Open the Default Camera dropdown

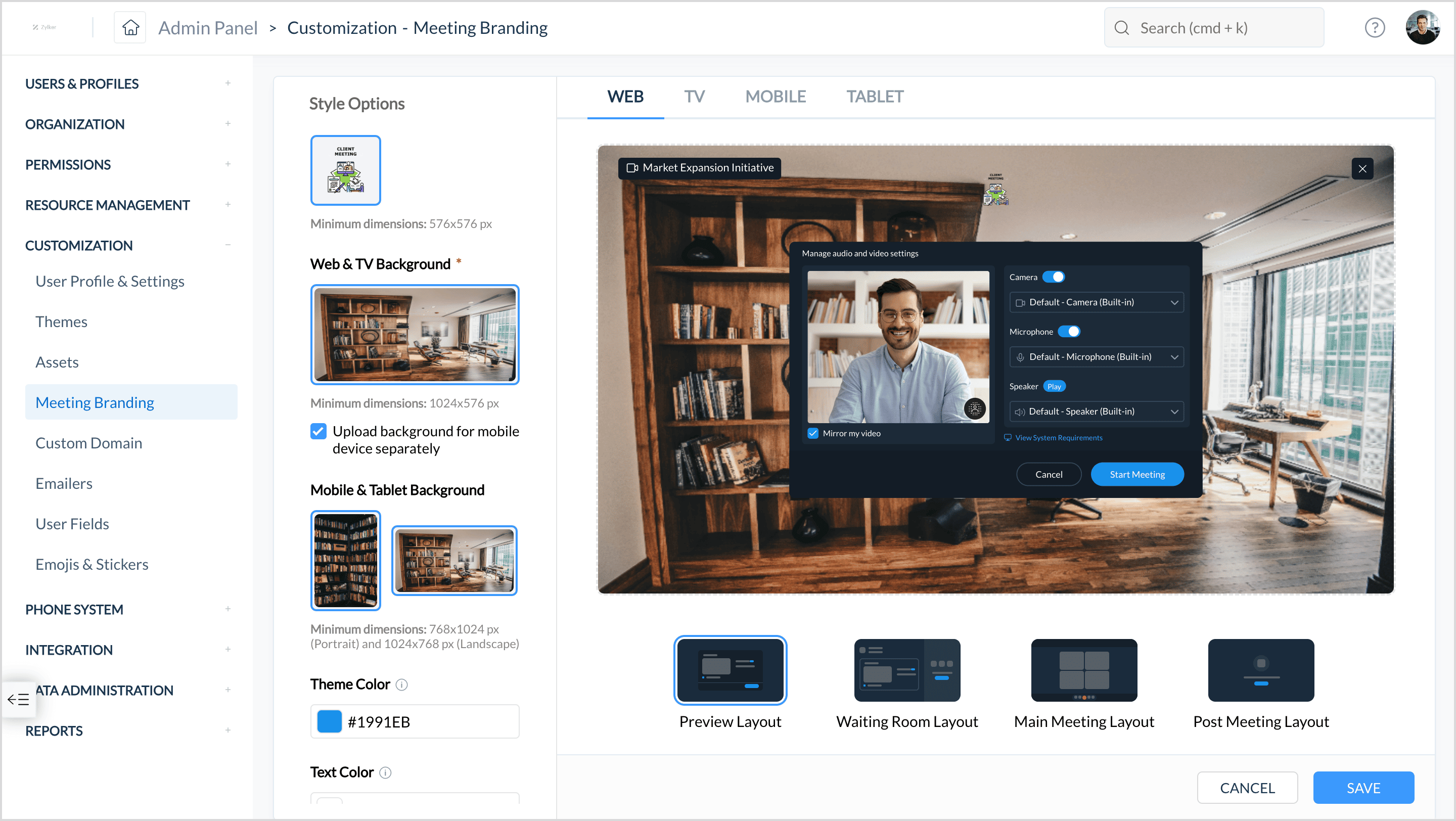1096,302
